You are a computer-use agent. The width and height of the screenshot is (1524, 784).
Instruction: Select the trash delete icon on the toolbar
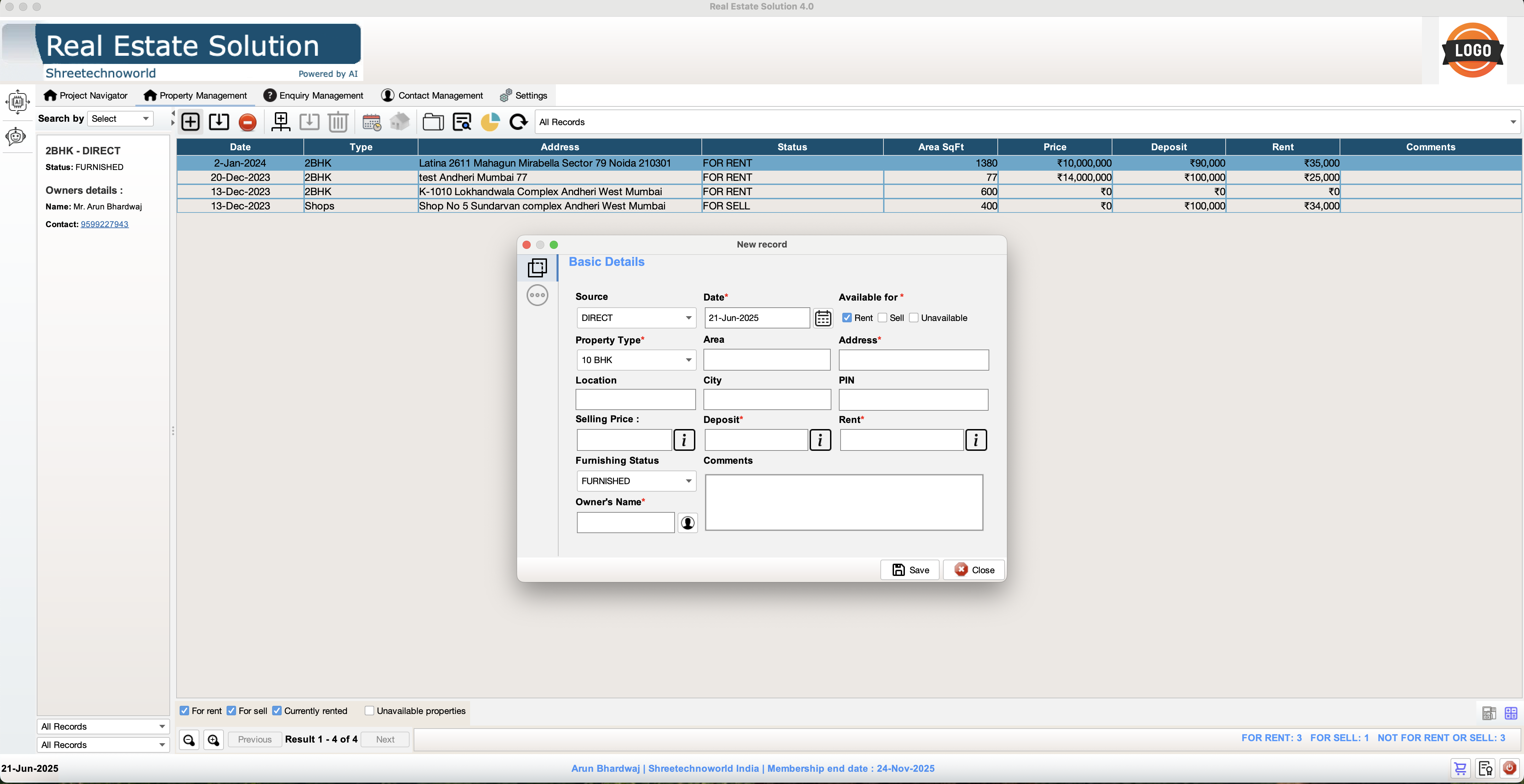(x=338, y=122)
